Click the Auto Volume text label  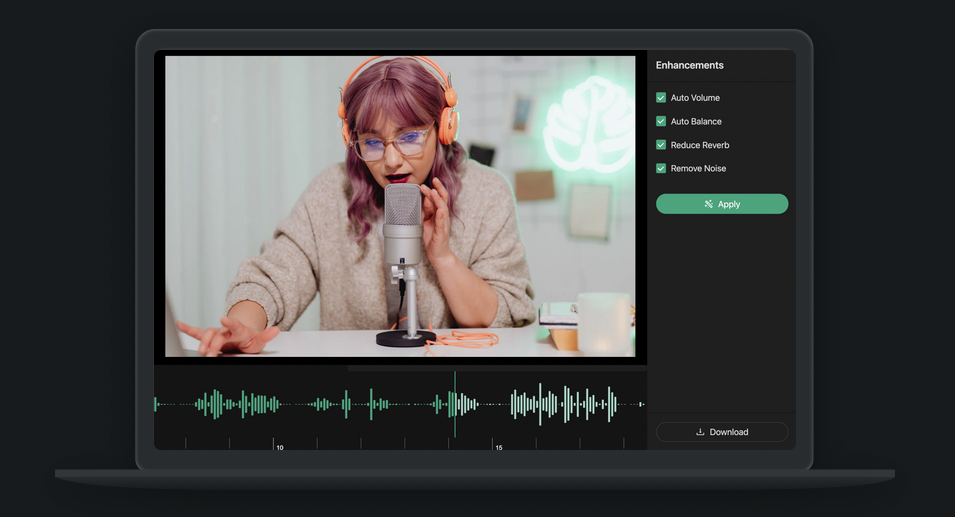coord(695,98)
